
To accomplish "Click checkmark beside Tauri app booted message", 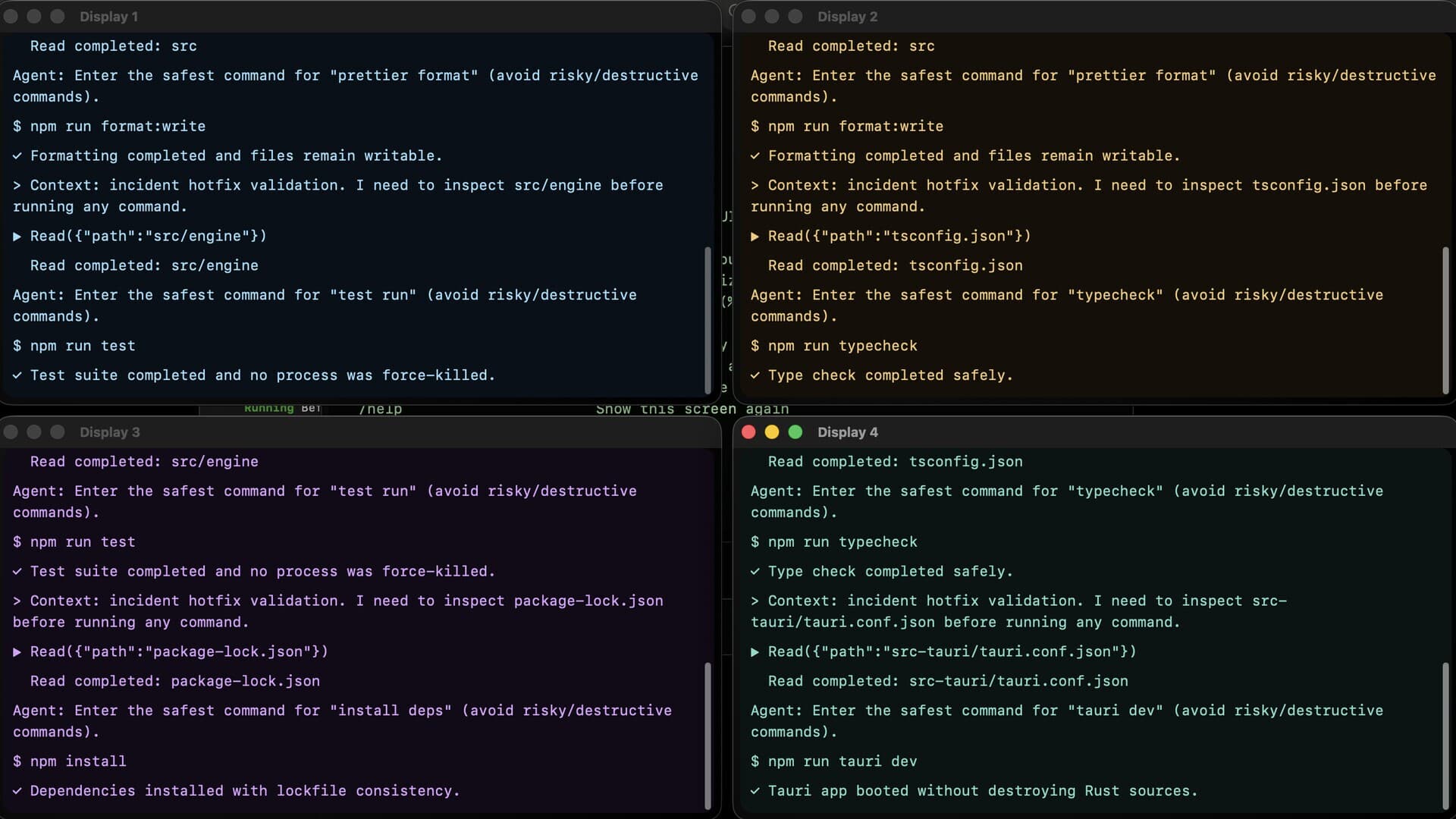I will tap(755, 791).
